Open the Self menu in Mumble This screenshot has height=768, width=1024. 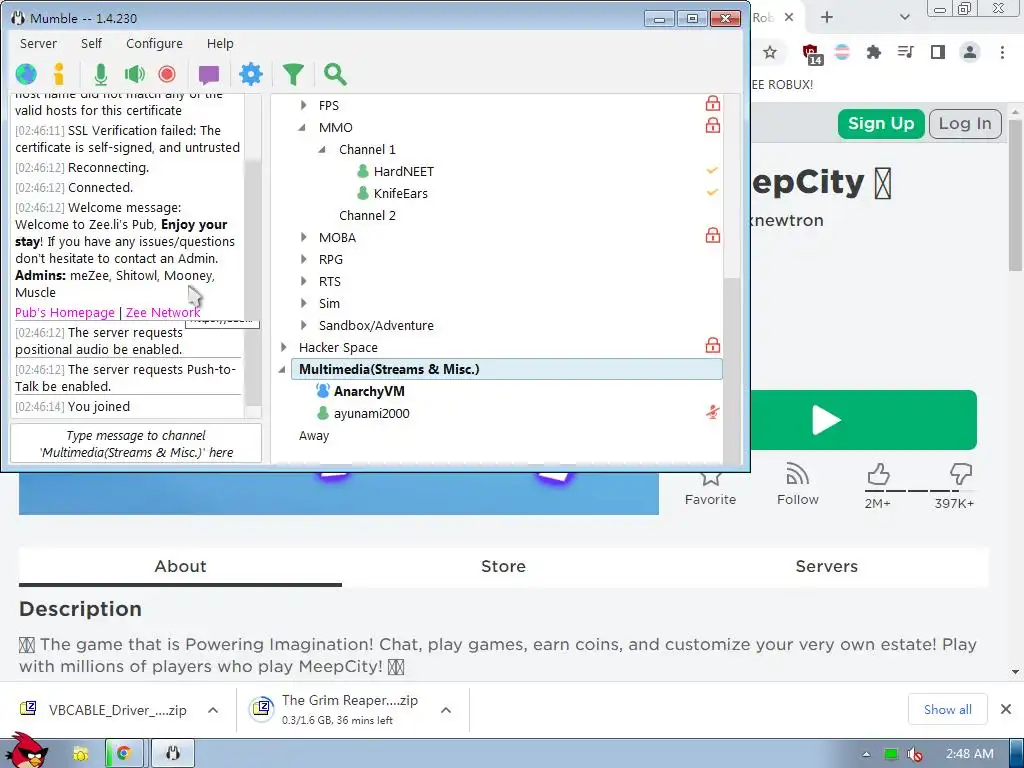pos(91,44)
